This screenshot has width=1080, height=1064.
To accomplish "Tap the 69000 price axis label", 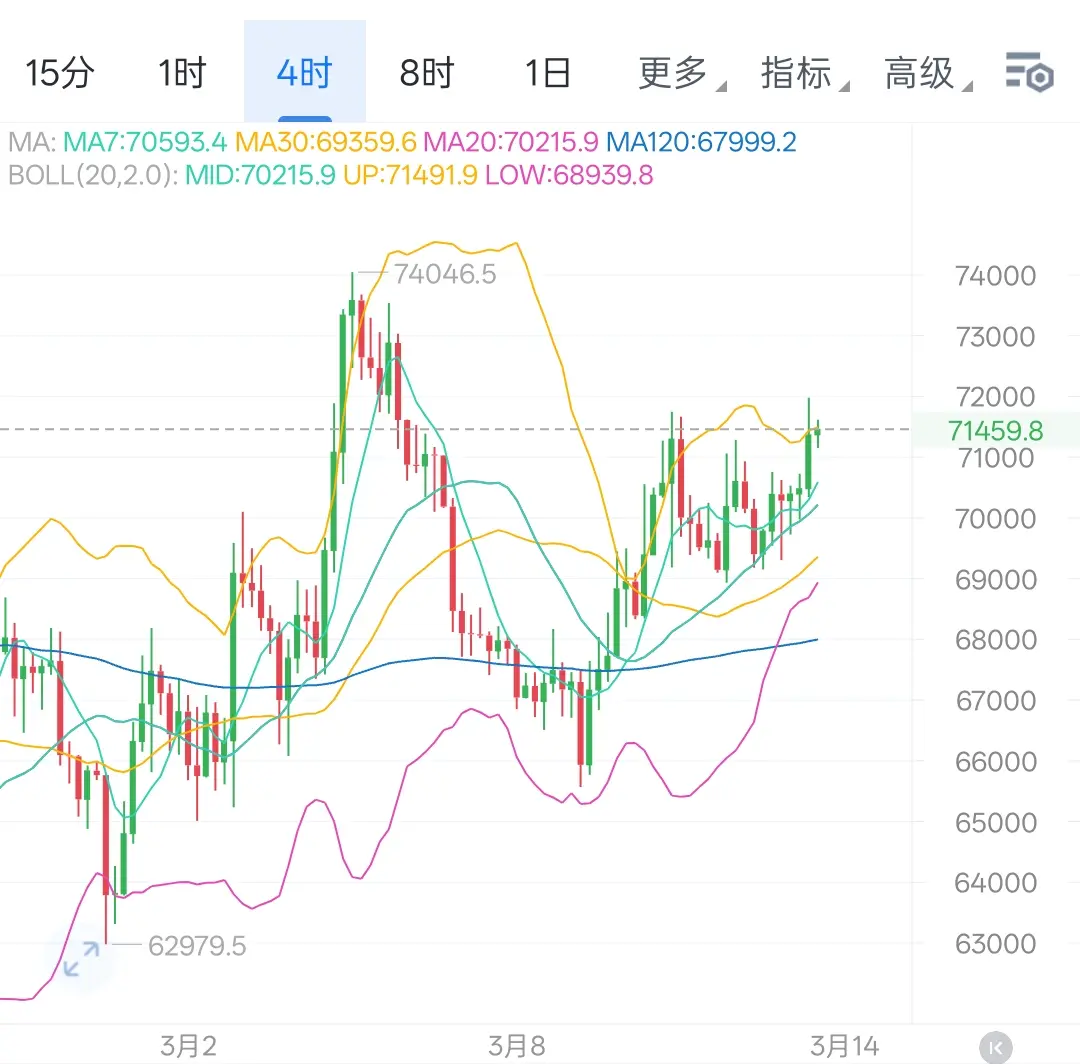I will [995, 580].
